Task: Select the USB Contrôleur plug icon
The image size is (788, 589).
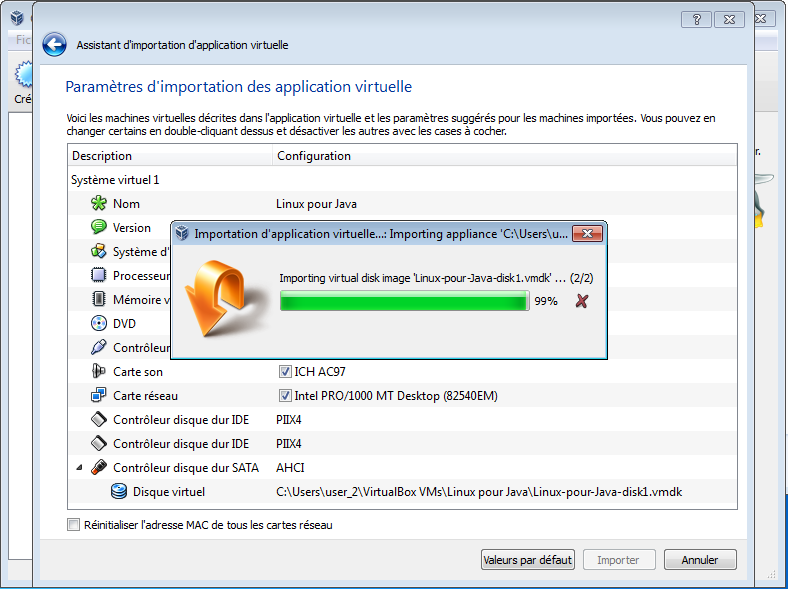Action: pyautogui.click(x=98, y=347)
